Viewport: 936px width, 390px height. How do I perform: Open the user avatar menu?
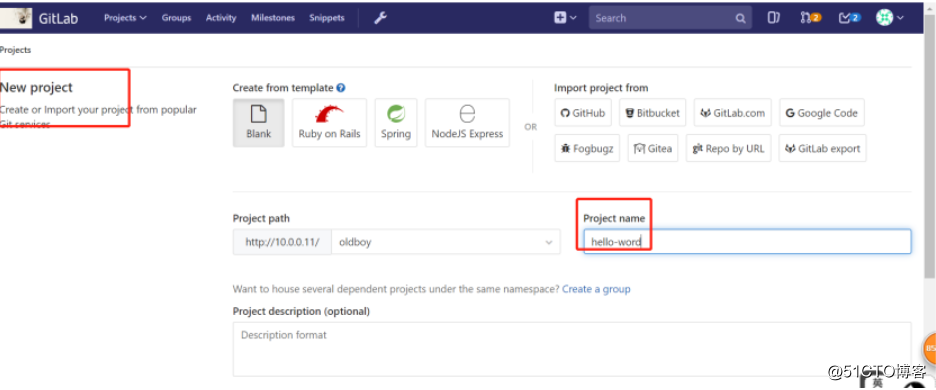[889, 18]
